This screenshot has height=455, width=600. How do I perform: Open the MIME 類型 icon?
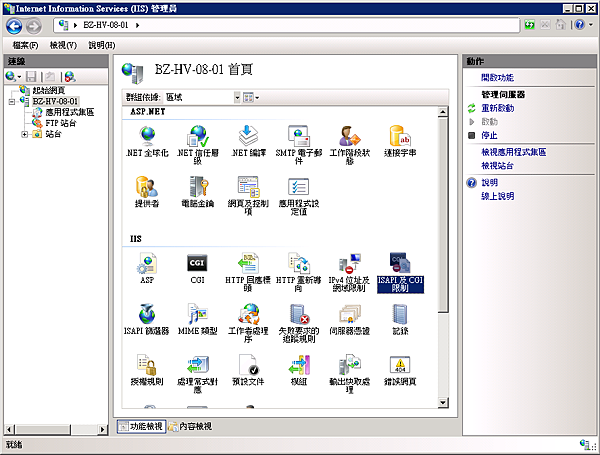197,319
